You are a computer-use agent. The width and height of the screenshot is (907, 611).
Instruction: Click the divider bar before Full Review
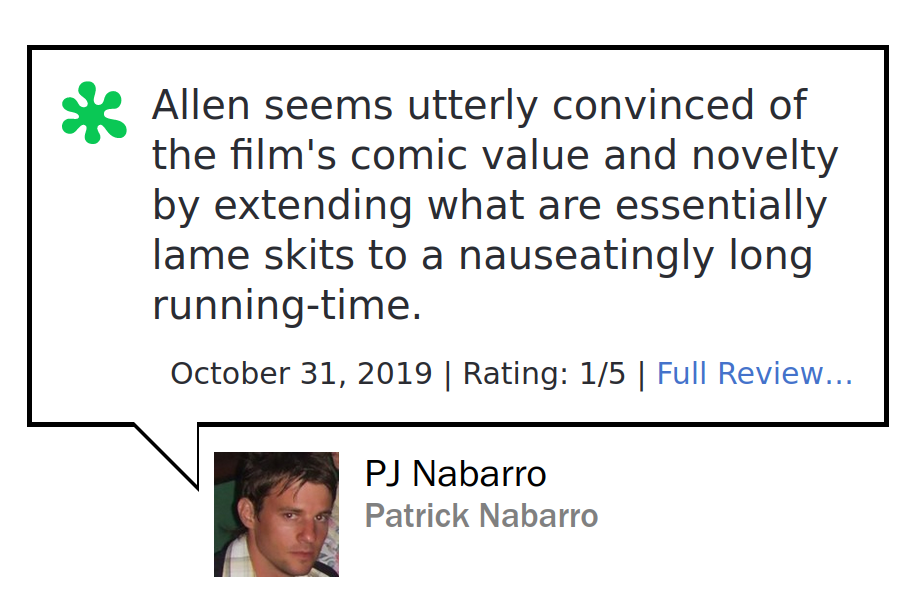(x=641, y=374)
